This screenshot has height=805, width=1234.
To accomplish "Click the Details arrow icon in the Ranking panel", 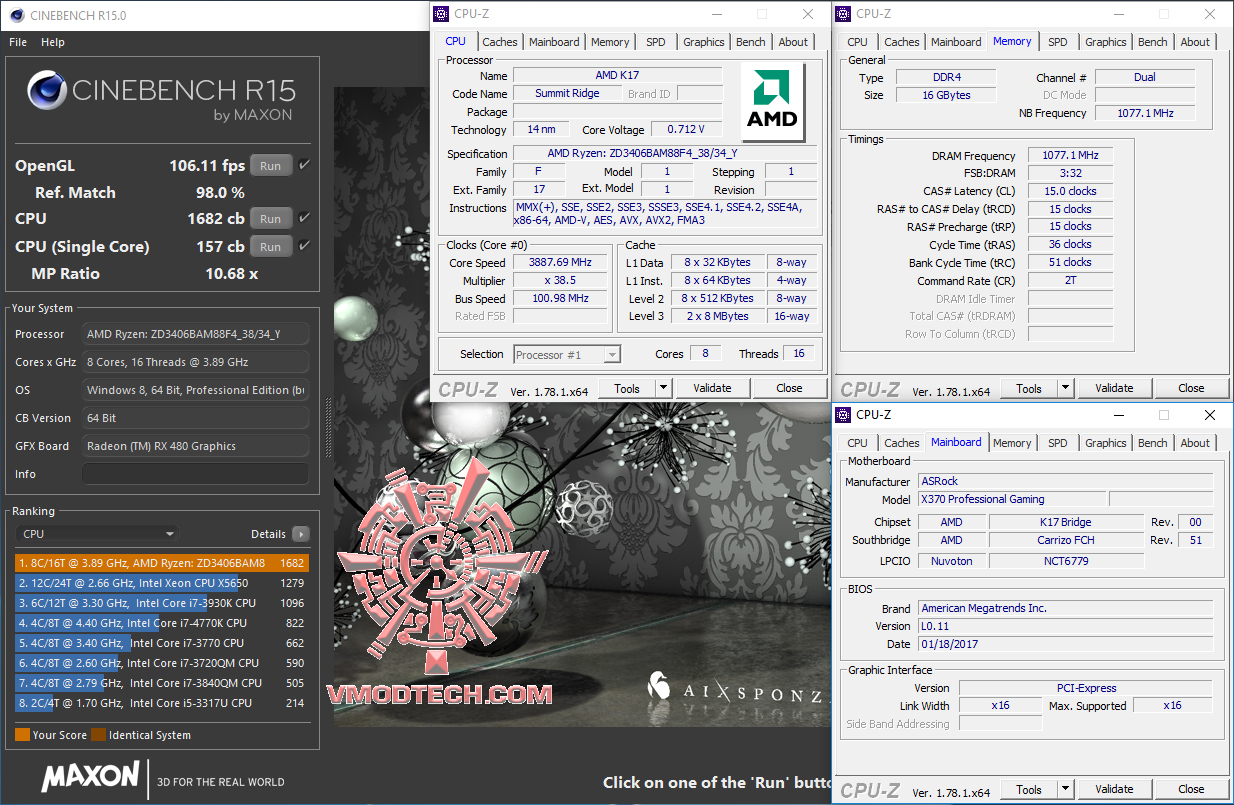I will point(300,534).
